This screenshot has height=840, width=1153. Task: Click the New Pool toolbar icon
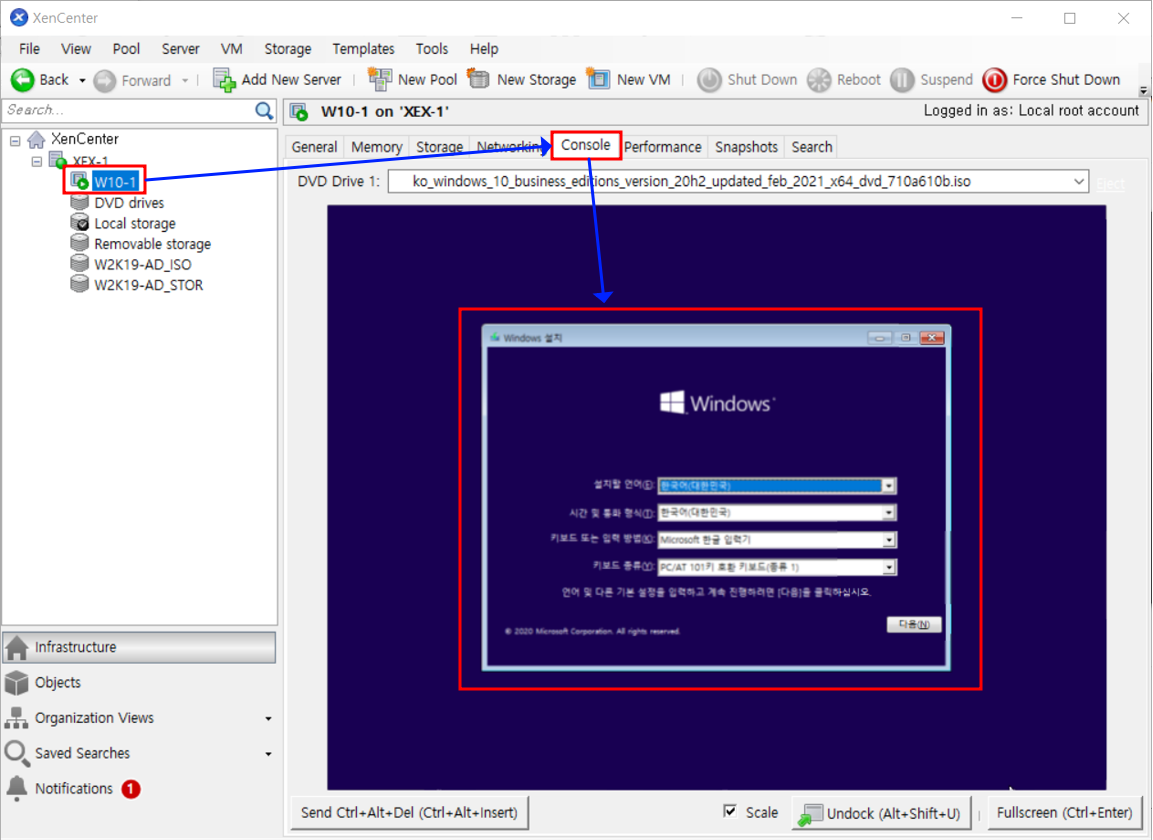point(379,79)
